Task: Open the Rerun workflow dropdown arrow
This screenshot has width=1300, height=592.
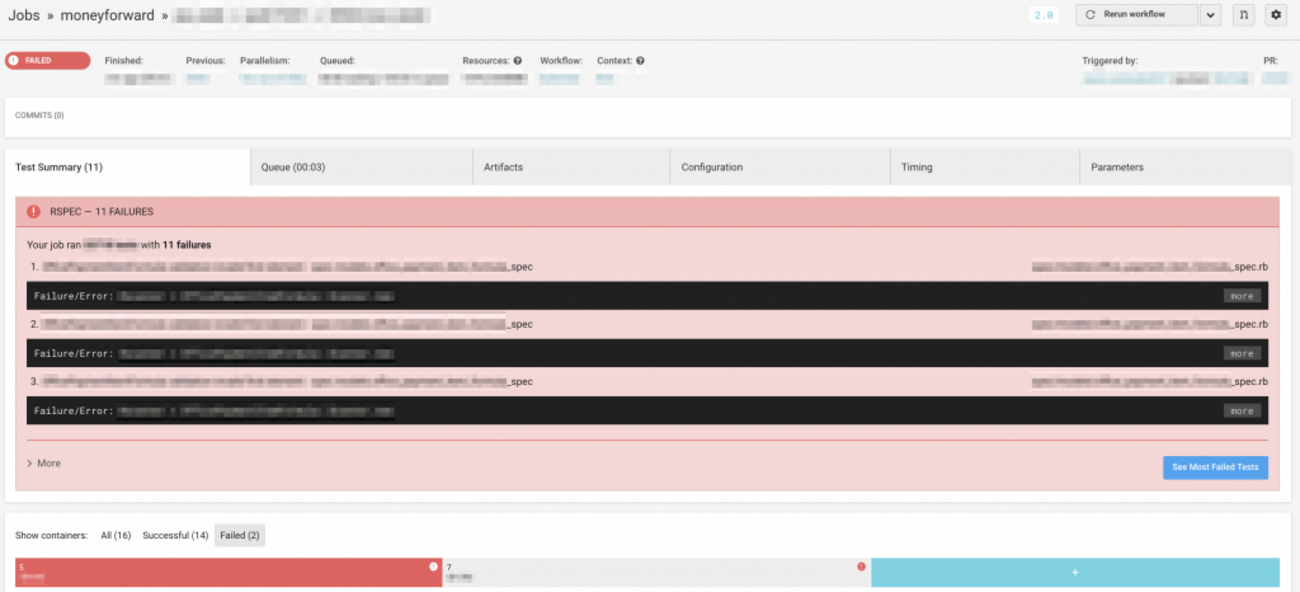Action: click(x=1210, y=15)
